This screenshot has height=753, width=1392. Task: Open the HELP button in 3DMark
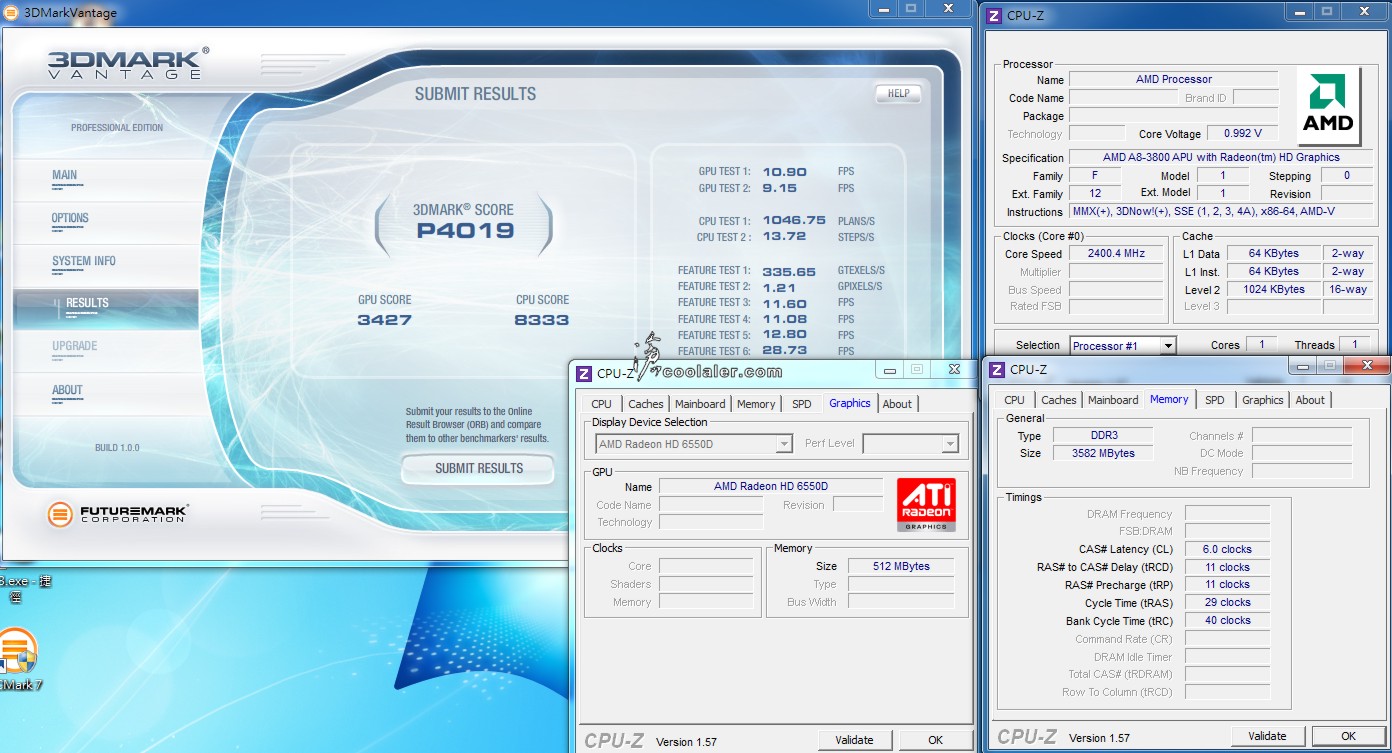pyautogui.click(x=898, y=93)
